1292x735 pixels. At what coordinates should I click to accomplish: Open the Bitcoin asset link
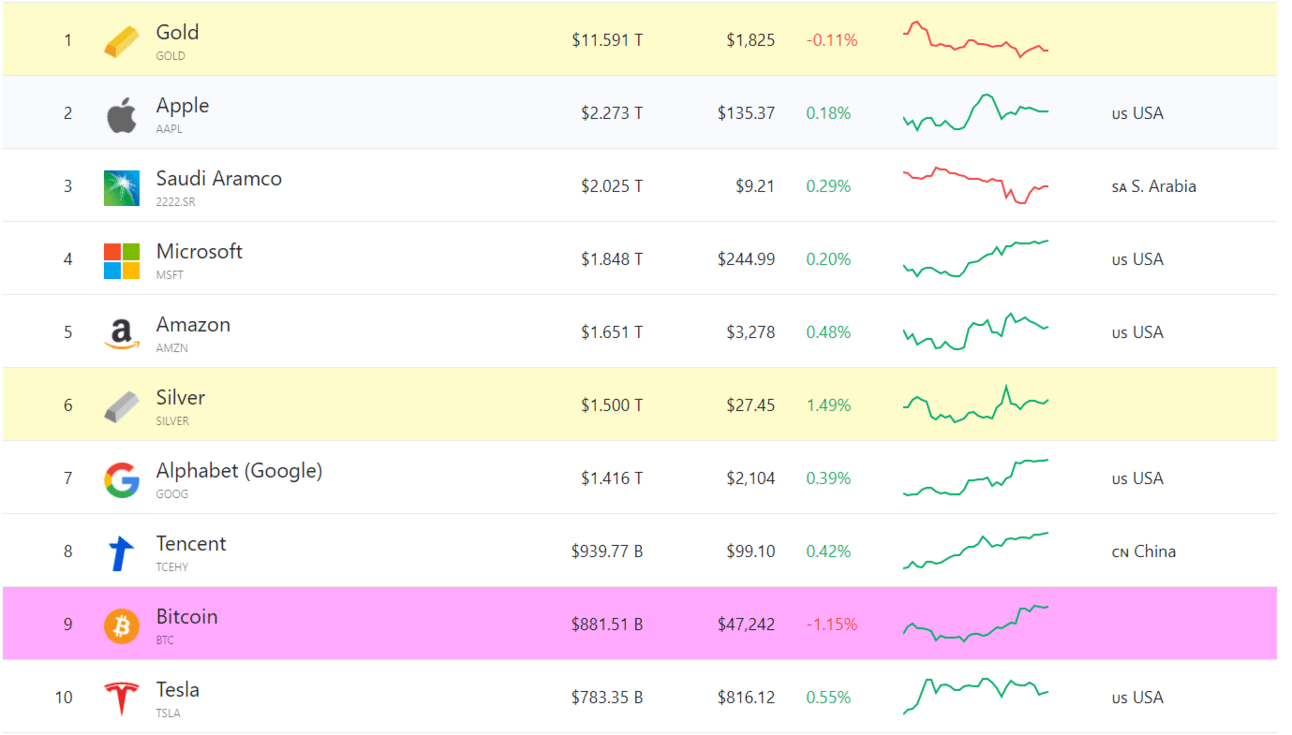click(186, 616)
